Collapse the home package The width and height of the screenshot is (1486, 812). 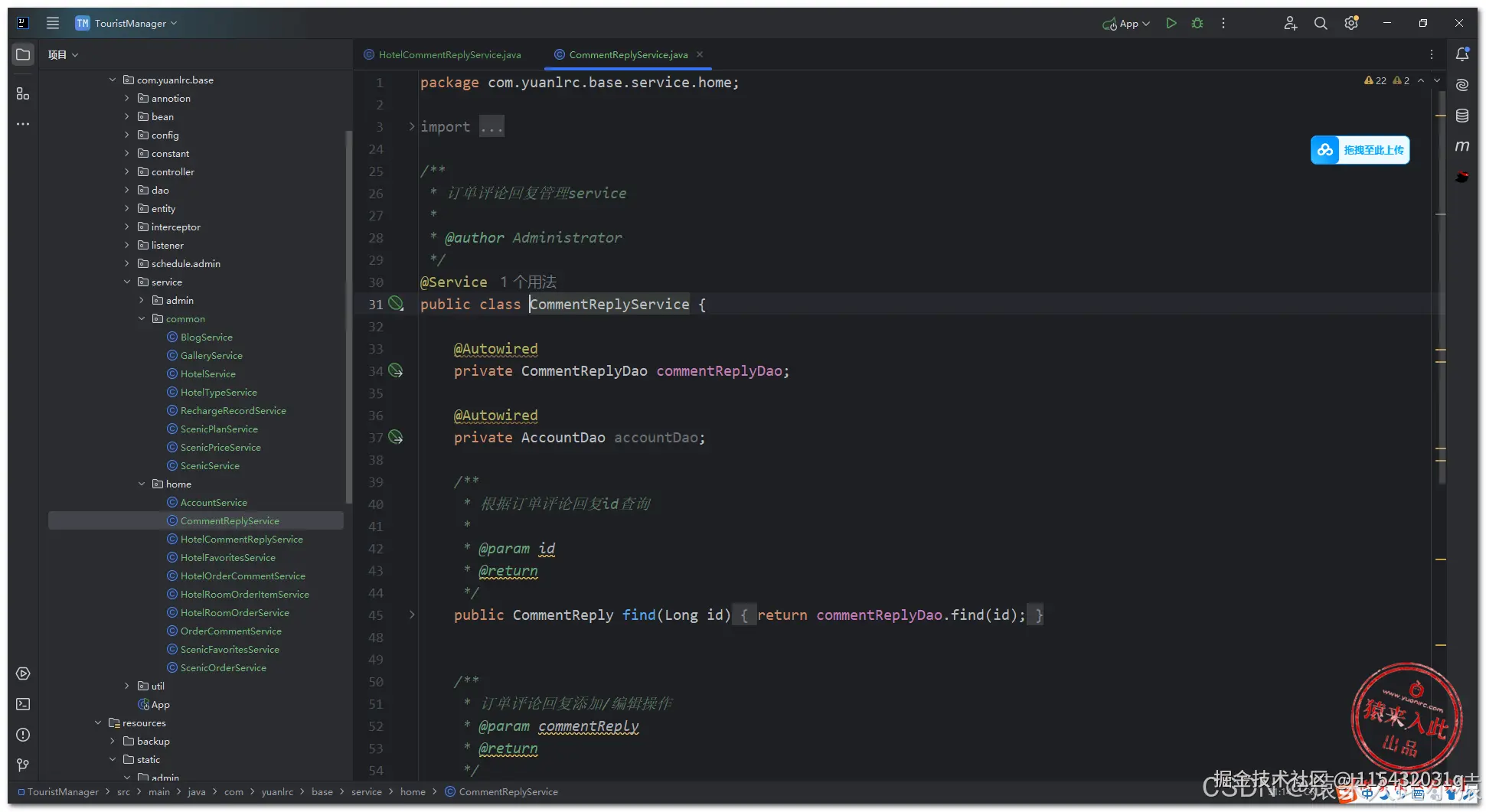[142, 484]
